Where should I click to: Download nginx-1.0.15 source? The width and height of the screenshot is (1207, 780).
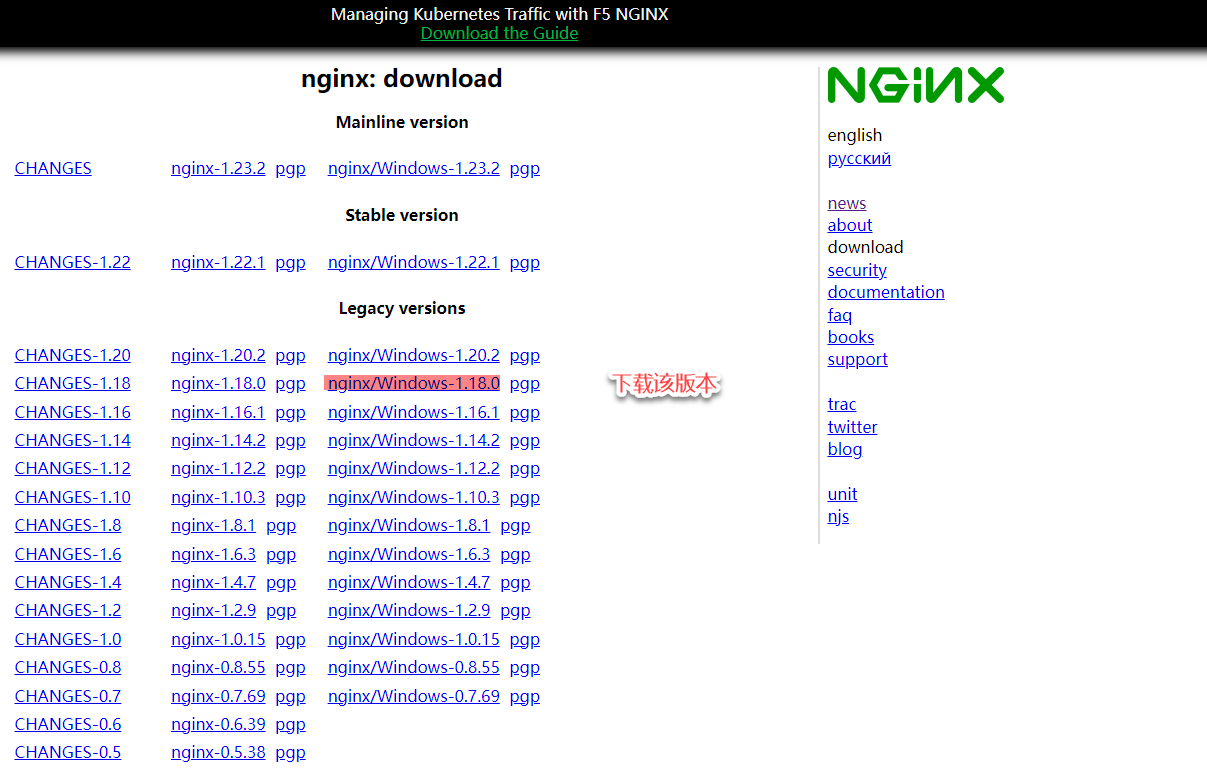pyautogui.click(x=218, y=639)
